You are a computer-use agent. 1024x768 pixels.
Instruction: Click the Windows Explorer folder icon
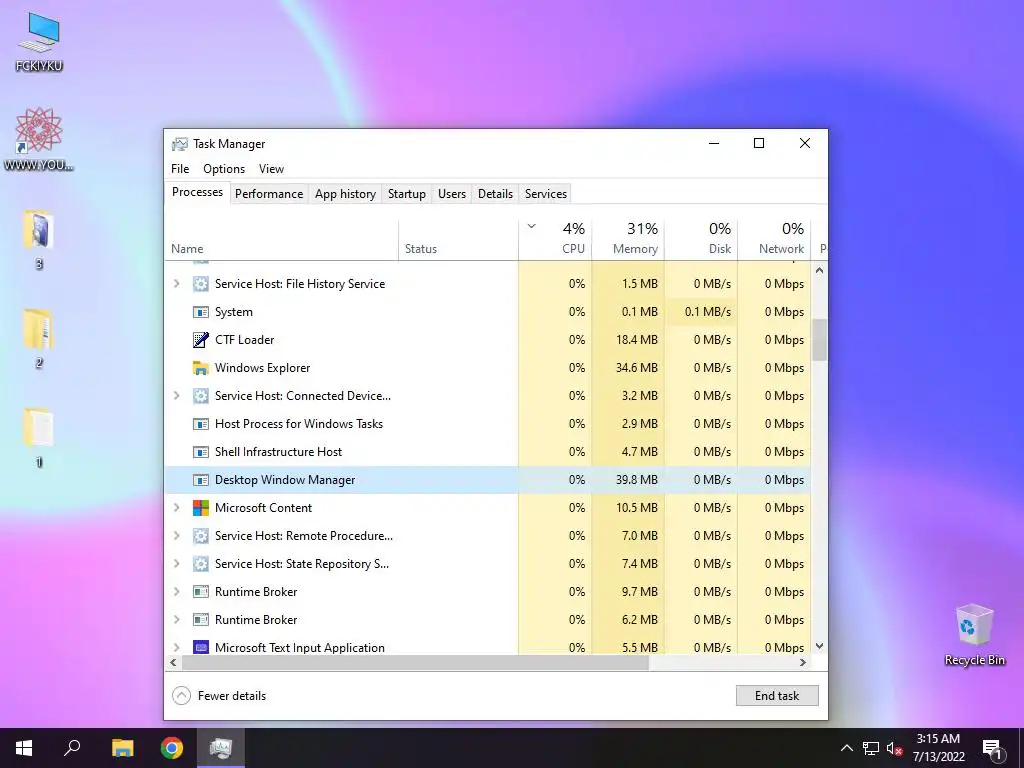click(x=200, y=368)
